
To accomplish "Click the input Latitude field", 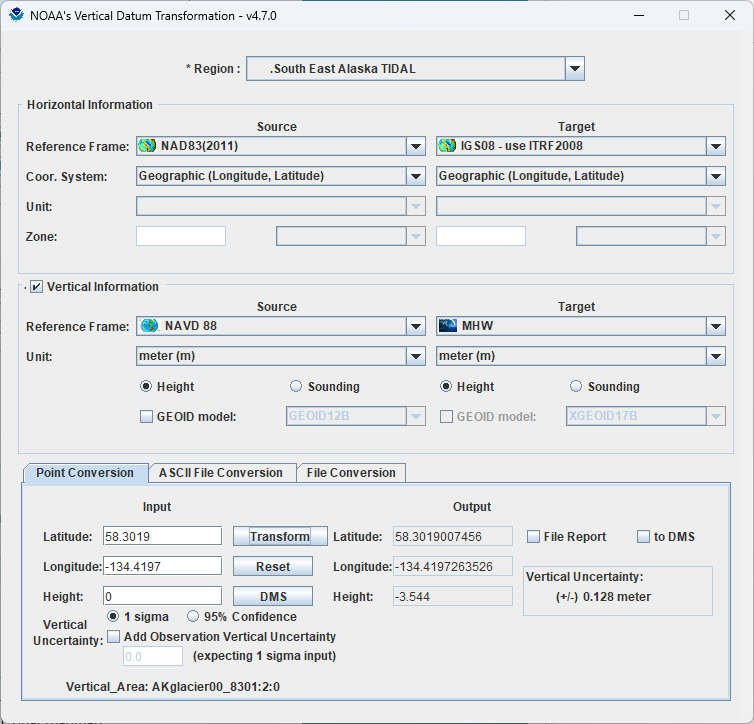I will click(163, 537).
